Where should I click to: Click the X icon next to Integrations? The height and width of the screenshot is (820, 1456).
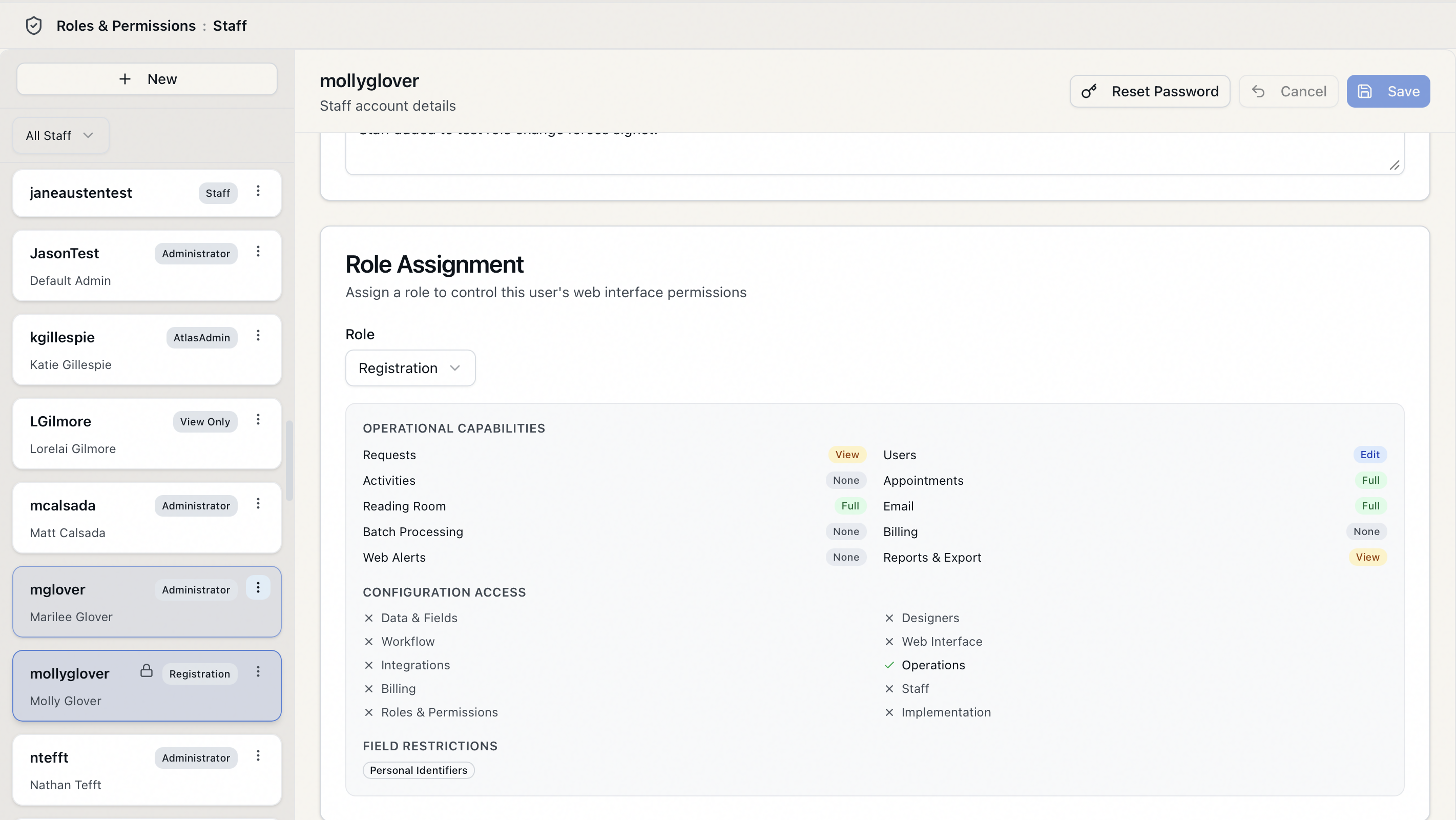369,665
